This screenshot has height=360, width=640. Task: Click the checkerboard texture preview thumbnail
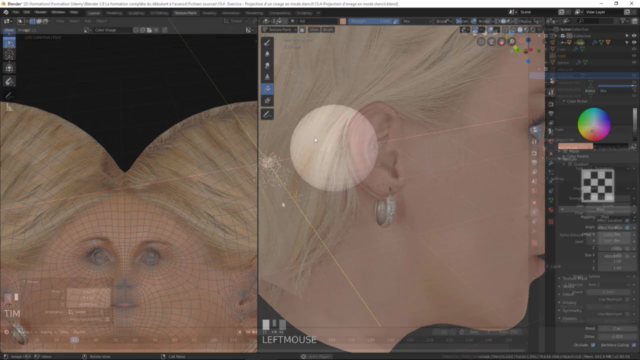[x=598, y=186]
